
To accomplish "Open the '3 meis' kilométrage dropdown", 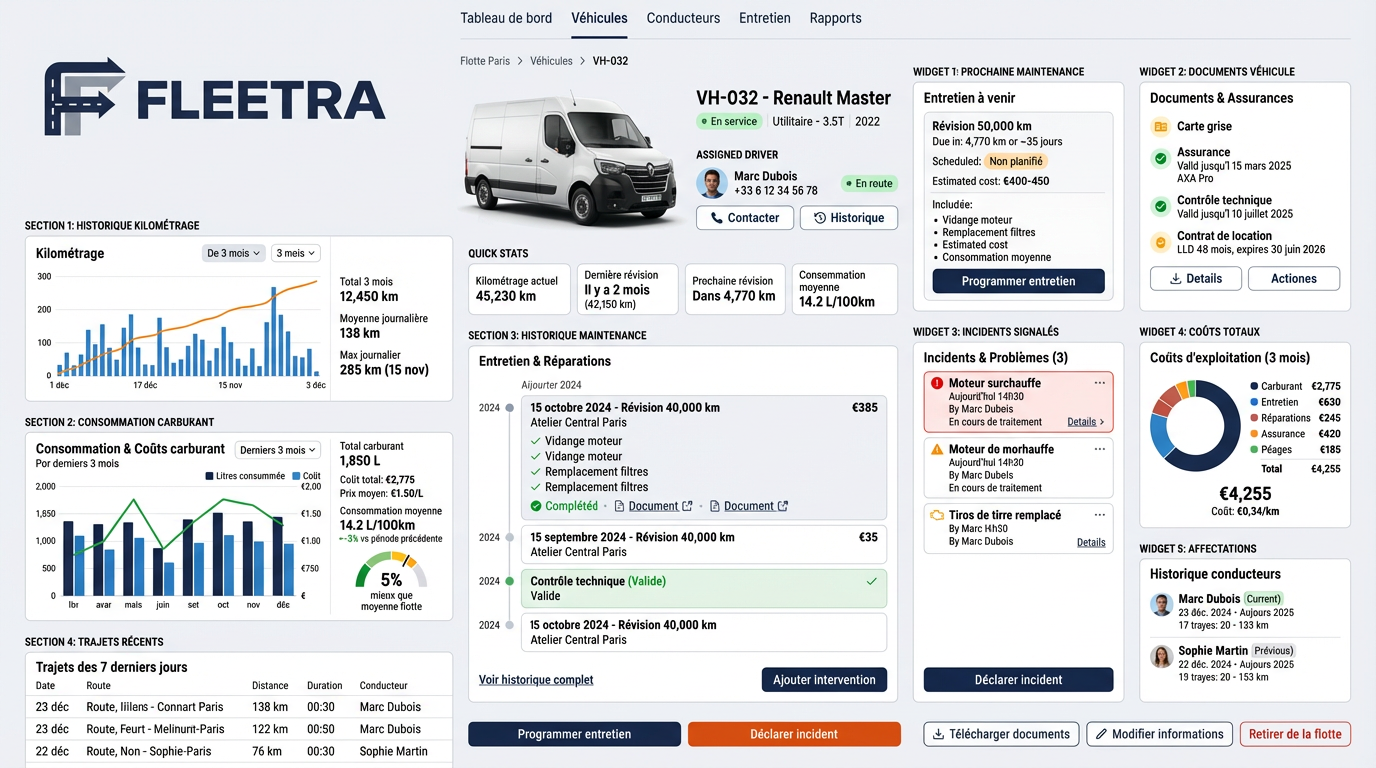I will tap(295, 253).
